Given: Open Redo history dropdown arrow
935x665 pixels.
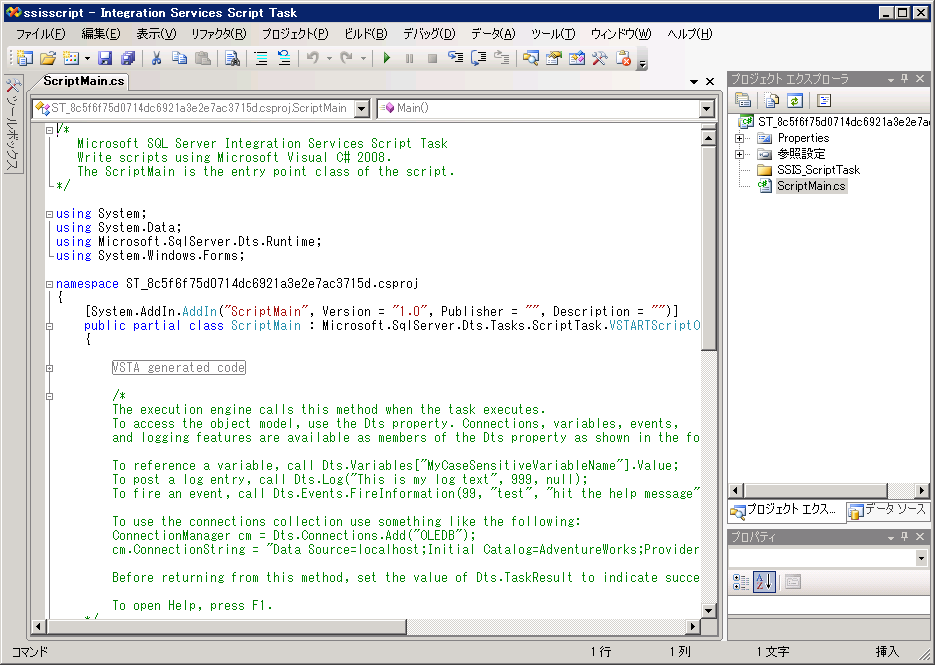Looking at the screenshot, I should pyautogui.click(x=363, y=58).
